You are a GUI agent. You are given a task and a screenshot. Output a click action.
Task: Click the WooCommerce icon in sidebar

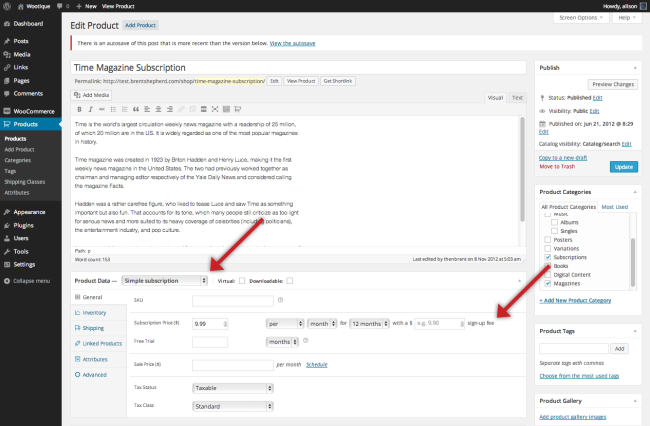click(7, 110)
